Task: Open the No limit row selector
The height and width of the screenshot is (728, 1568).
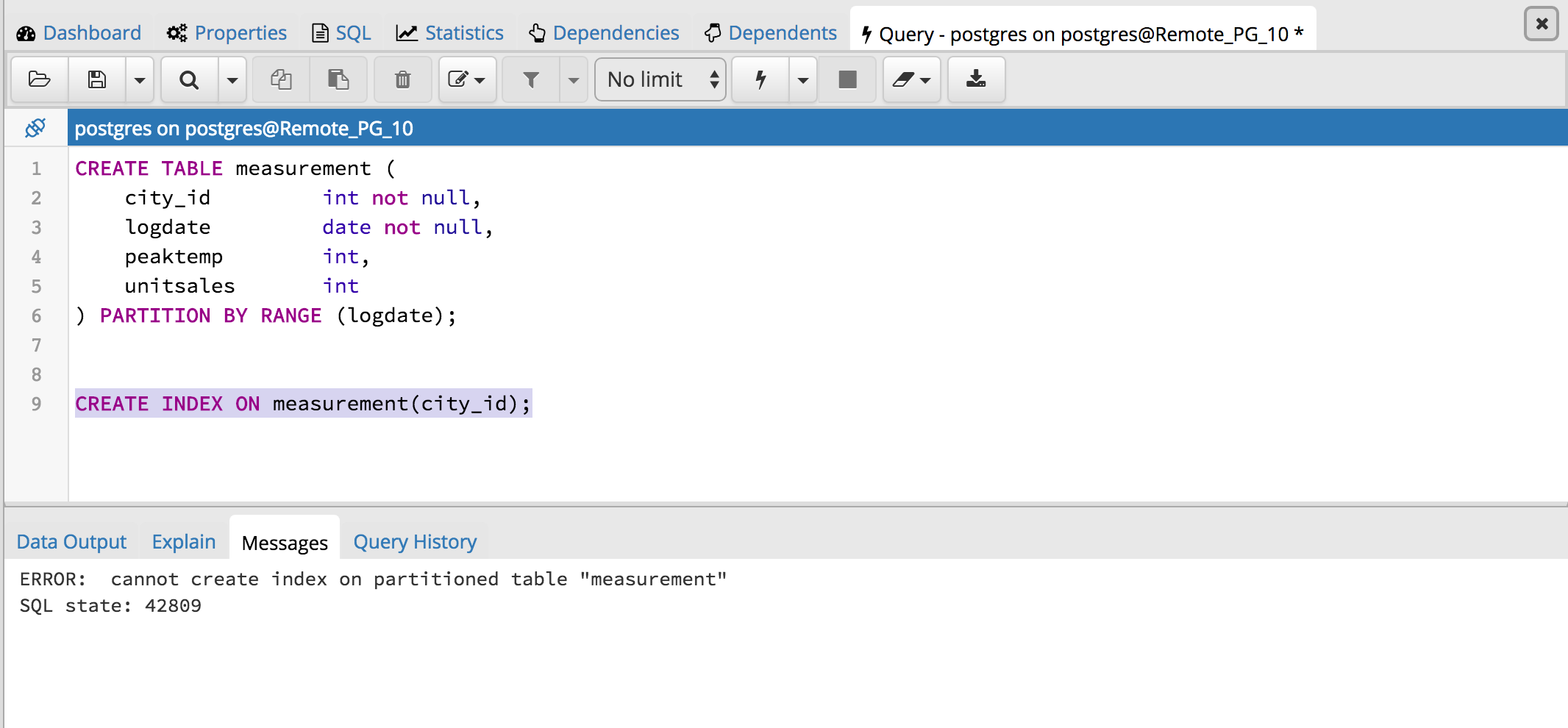Action: (660, 79)
